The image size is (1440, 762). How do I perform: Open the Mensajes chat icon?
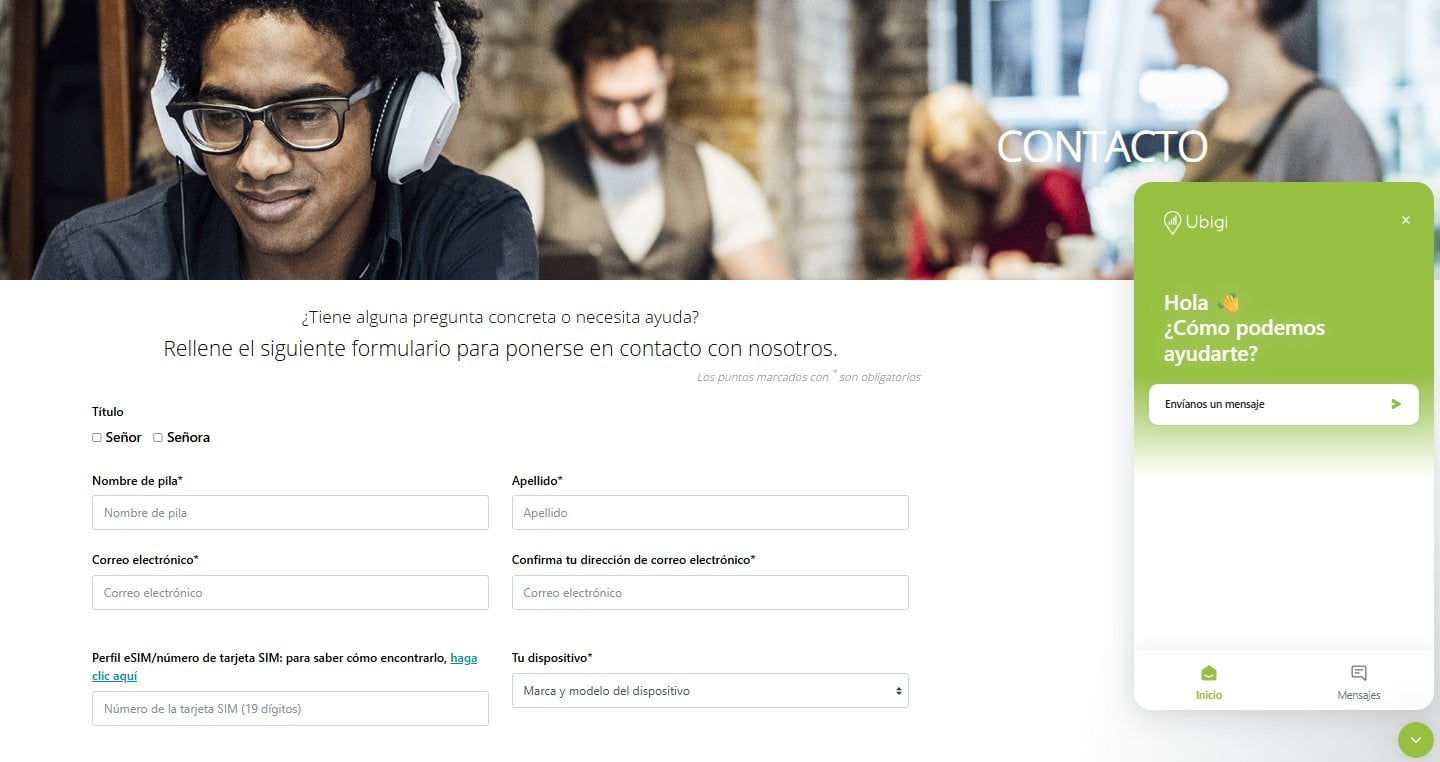pos(1358,673)
